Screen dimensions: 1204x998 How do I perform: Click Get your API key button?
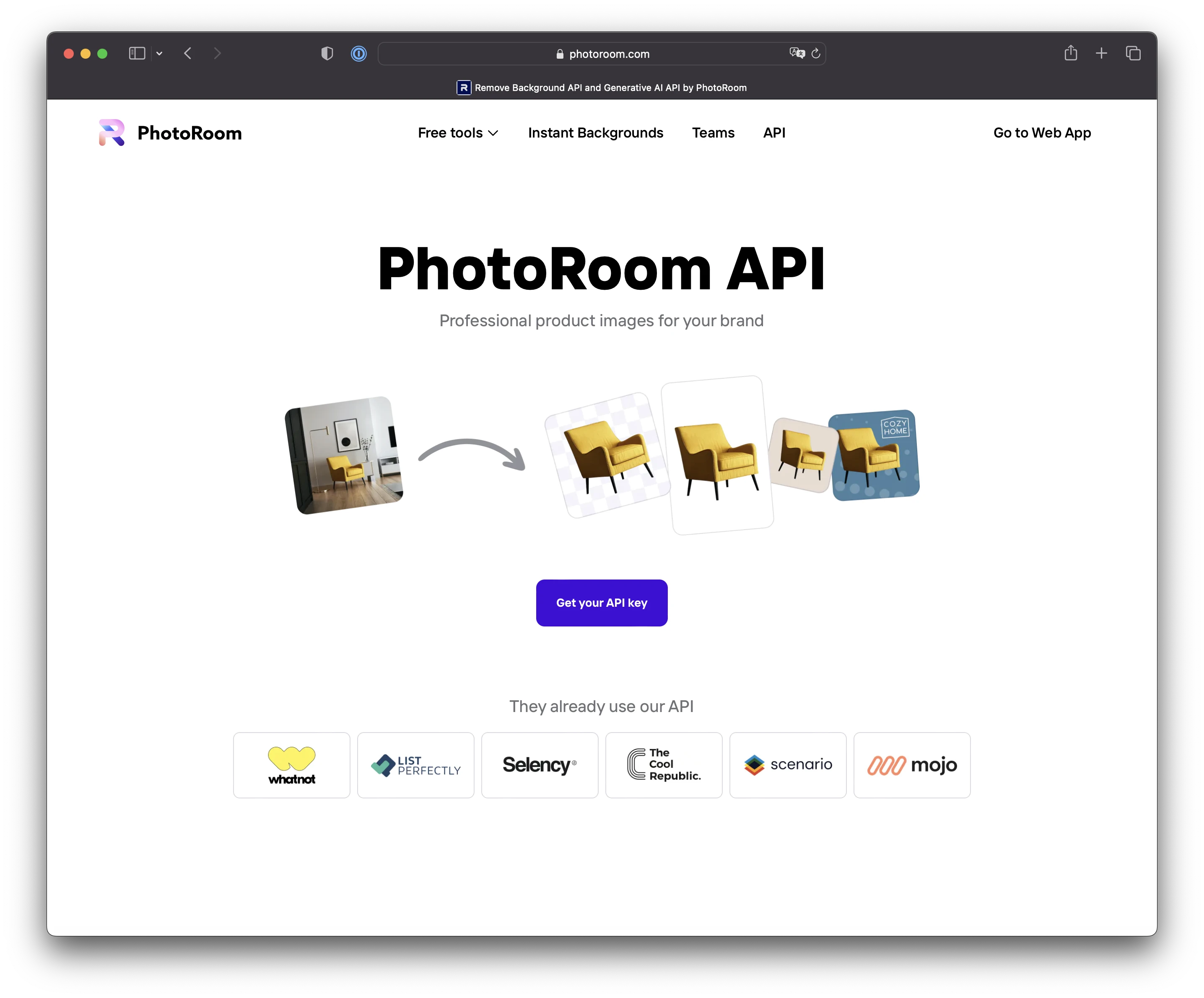coord(602,602)
